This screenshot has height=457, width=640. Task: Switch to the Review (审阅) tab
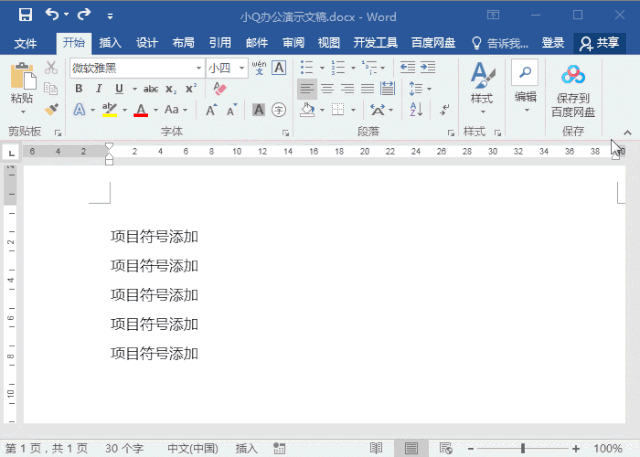pyautogui.click(x=293, y=43)
